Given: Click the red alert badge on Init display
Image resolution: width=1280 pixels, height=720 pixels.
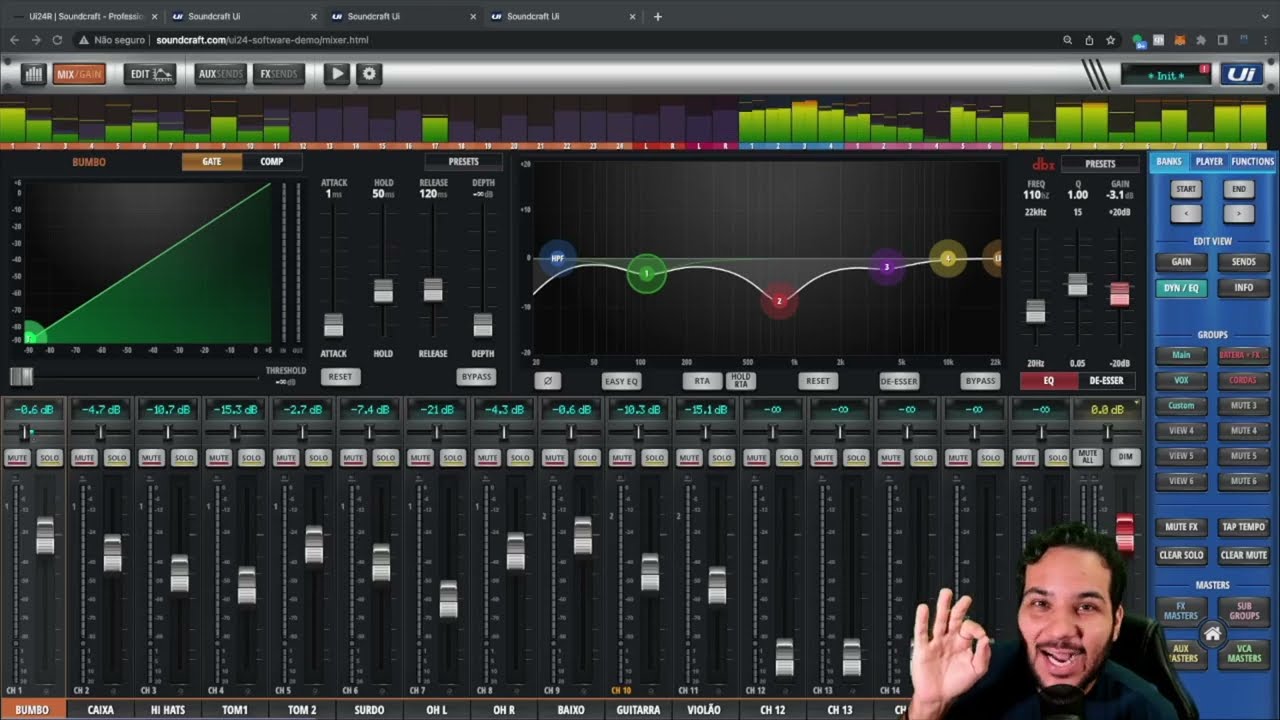Looking at the screenshot, I should (1204, 69).
